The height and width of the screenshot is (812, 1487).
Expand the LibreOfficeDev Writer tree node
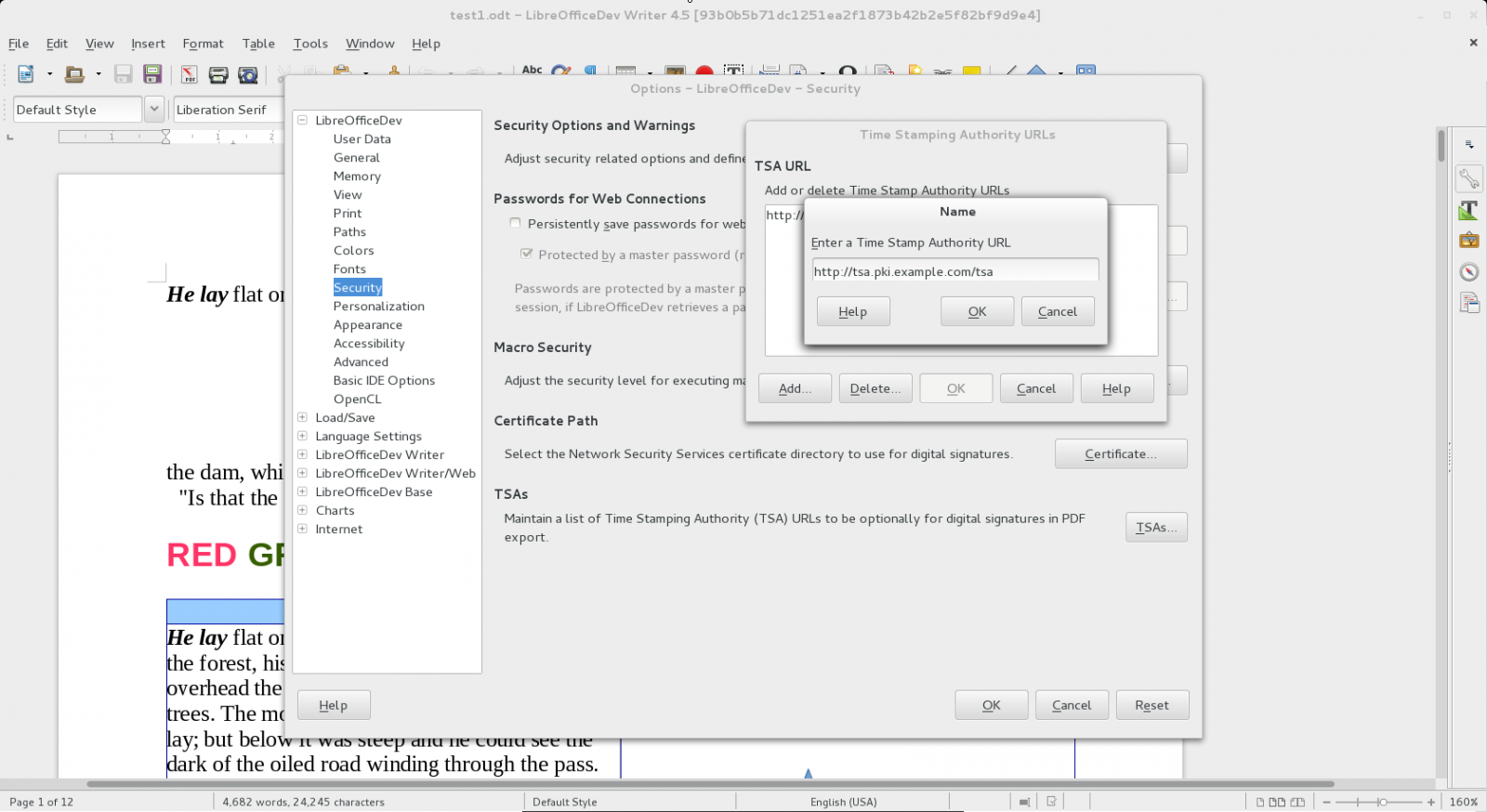coord(302,454)
